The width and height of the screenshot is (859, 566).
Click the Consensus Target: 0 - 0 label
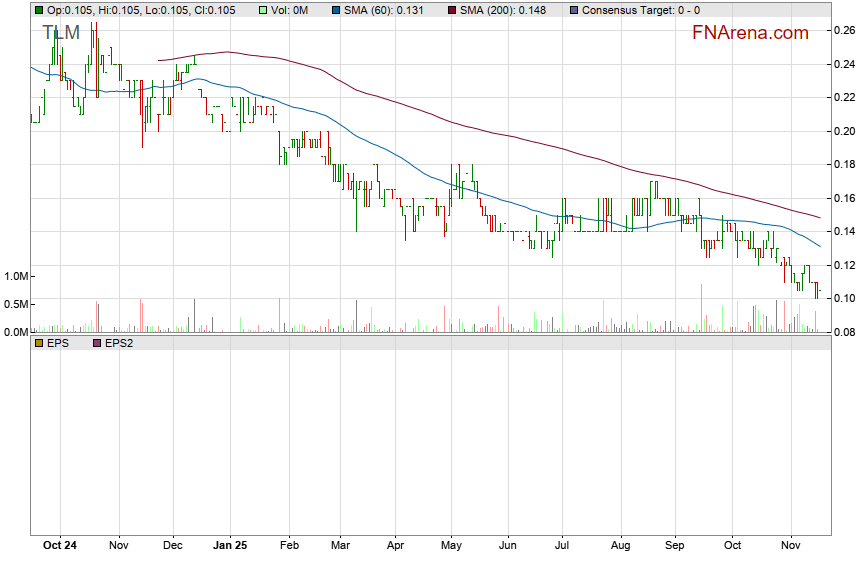point(640,10)
